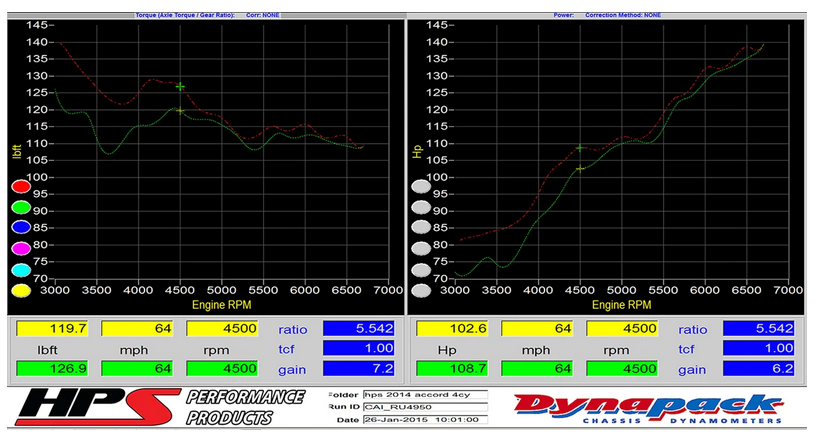Click the green crosshair marker on power curve
Screen dimensions: 816x439
coord(580,148)
